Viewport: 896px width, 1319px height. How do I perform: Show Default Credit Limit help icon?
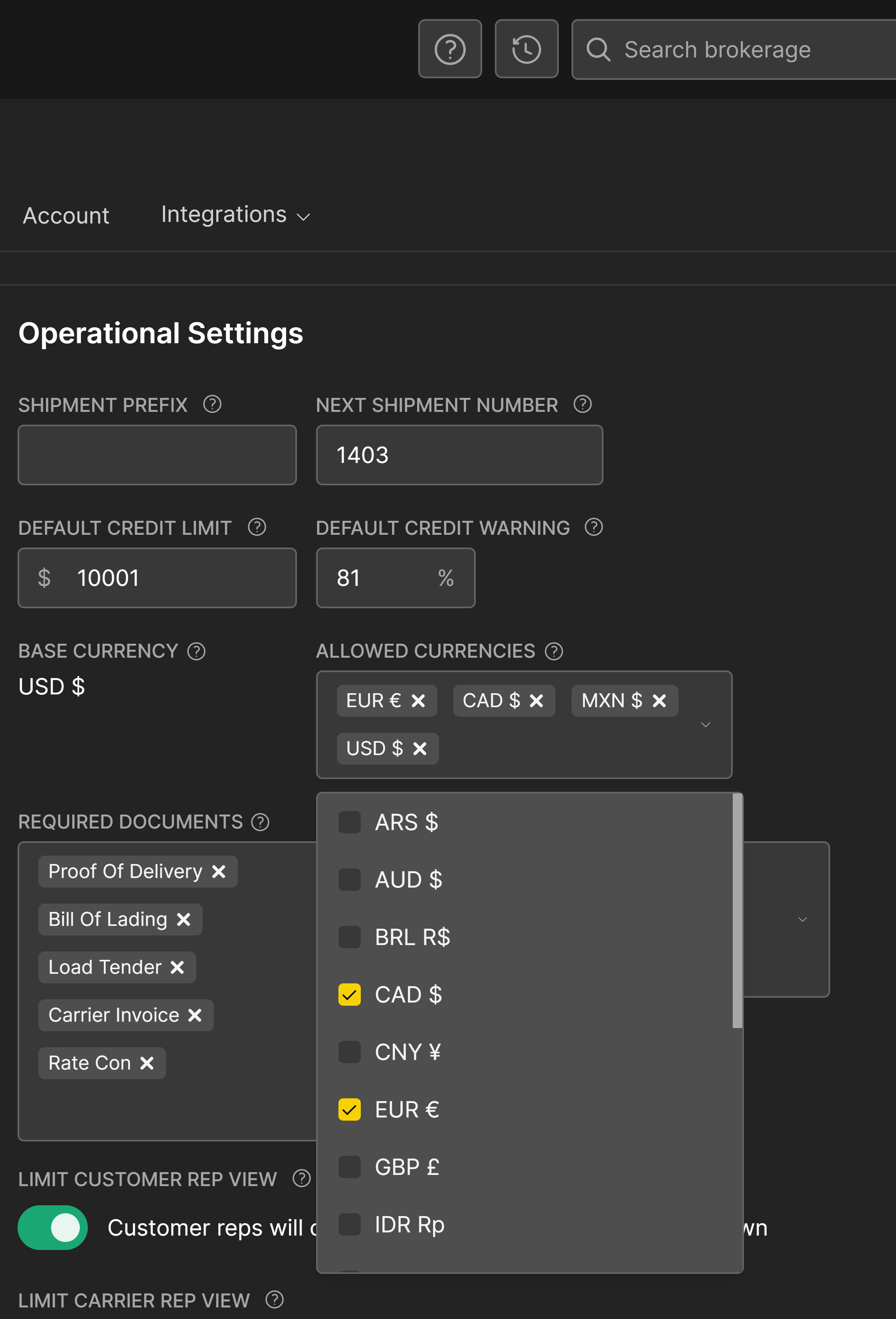tap(257, 527)
